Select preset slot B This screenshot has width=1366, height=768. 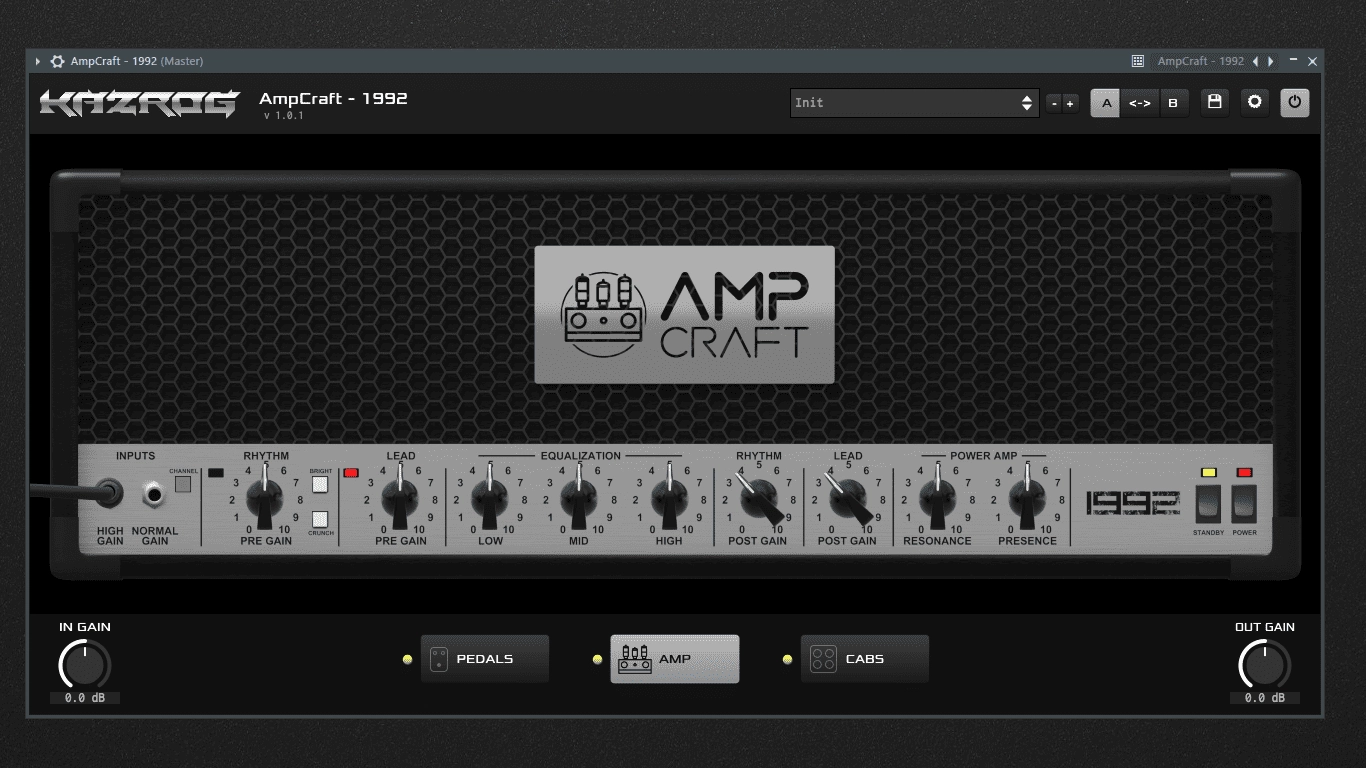1173,103
